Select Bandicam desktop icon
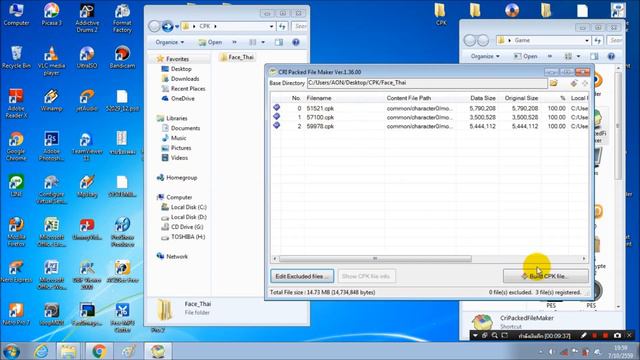The width and height of the screenshot is (640, 360). pyautogui.click(x=122, y=57)
